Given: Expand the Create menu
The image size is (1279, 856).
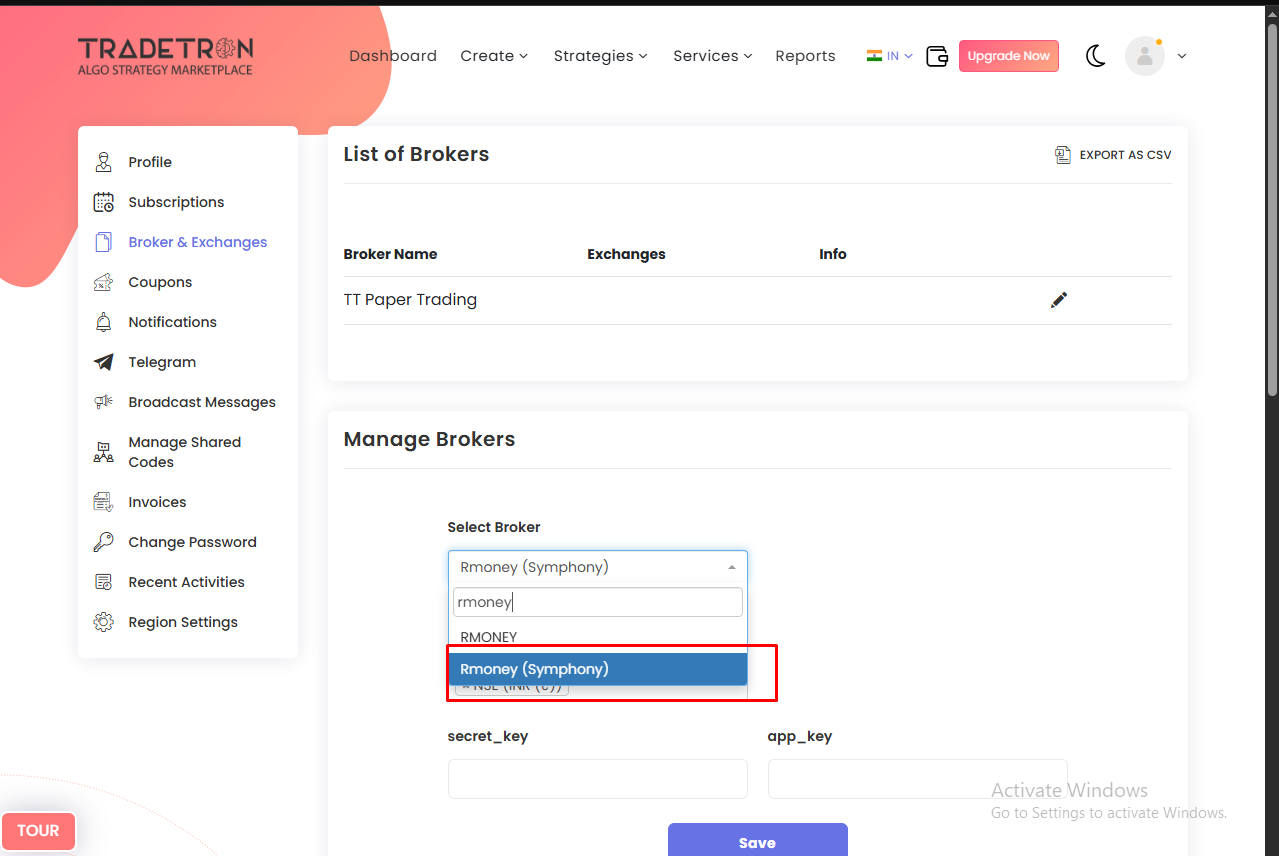Looking at the screenshot, I should pos(494,56).
